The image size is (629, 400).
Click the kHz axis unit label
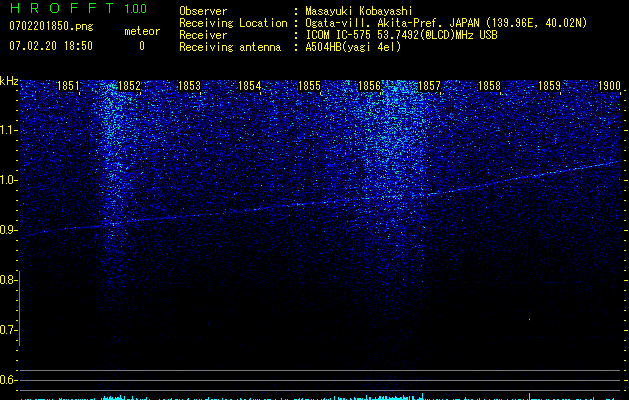(x=9, y=81)
